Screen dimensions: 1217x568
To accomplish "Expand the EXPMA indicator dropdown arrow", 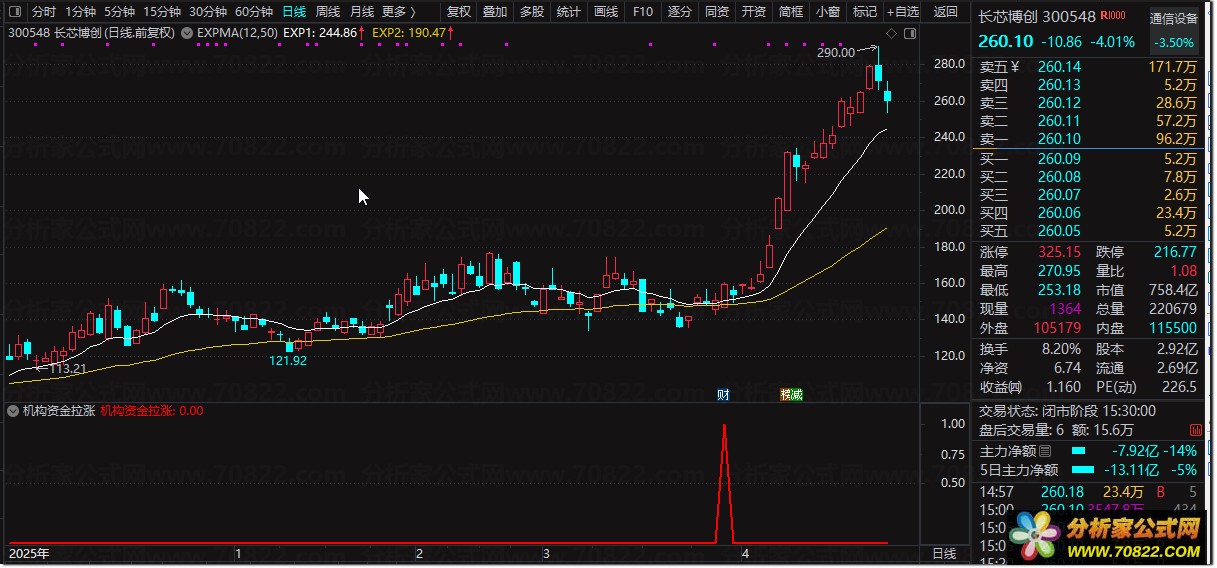I will [188, 33].
